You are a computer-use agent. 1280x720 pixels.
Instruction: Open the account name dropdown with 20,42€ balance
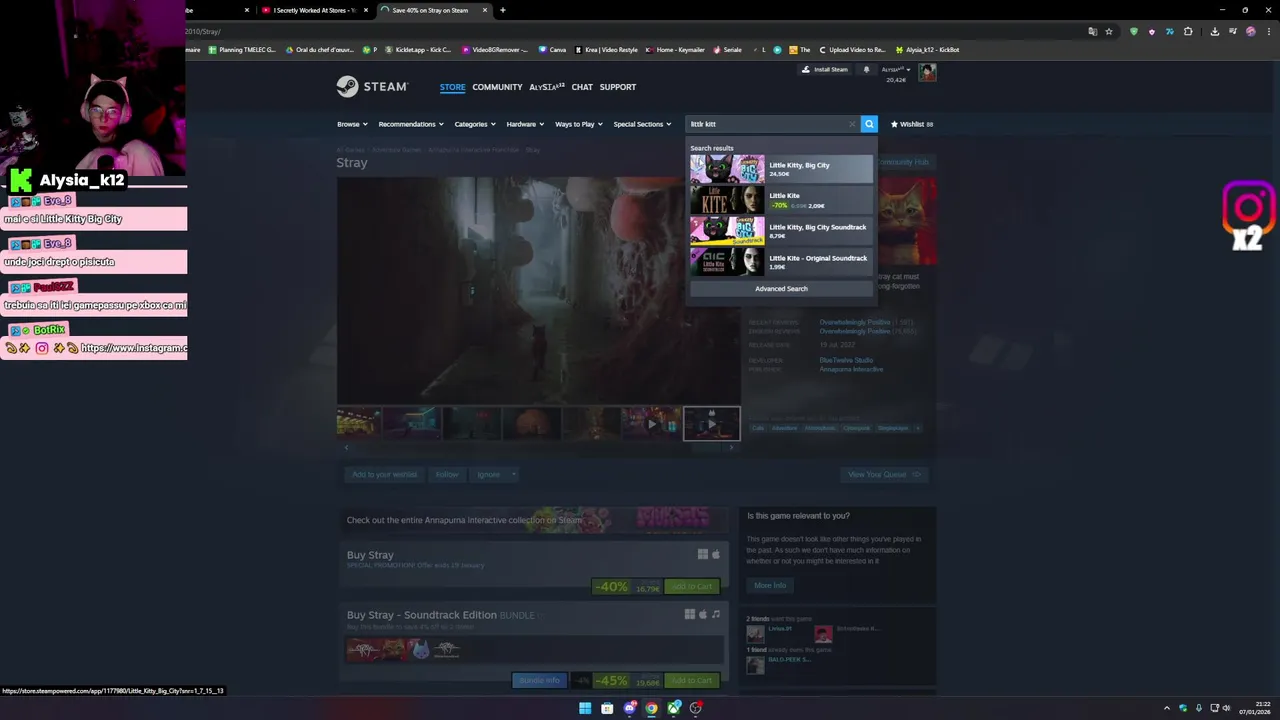pos(895,70)
